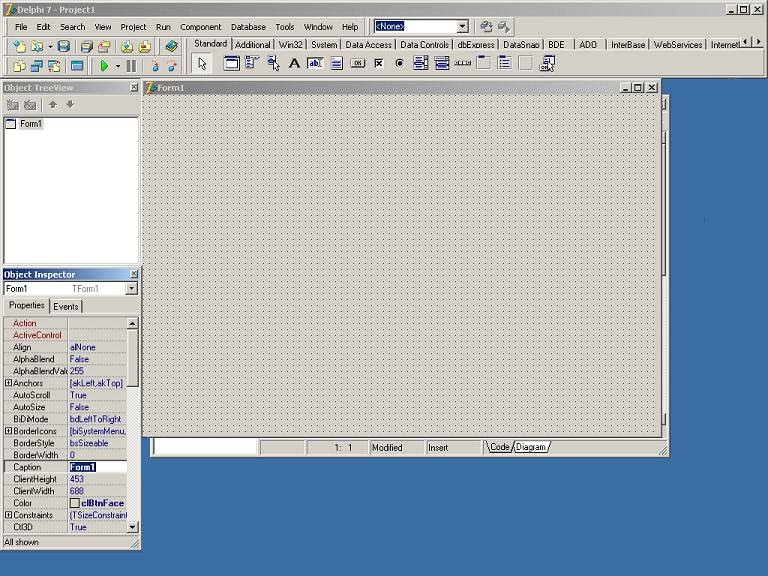Image resolution: width=768 pixels, height=576 pixels.
Task: Click the Save icon in toolbar
Action: tap(64, 47)
